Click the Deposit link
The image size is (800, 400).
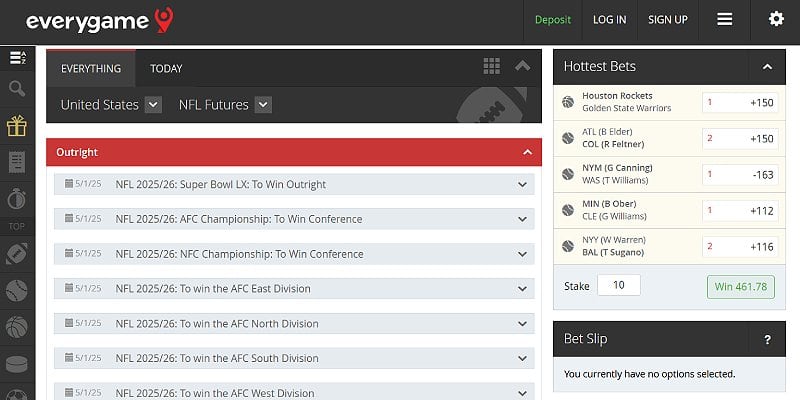(553, 19)
